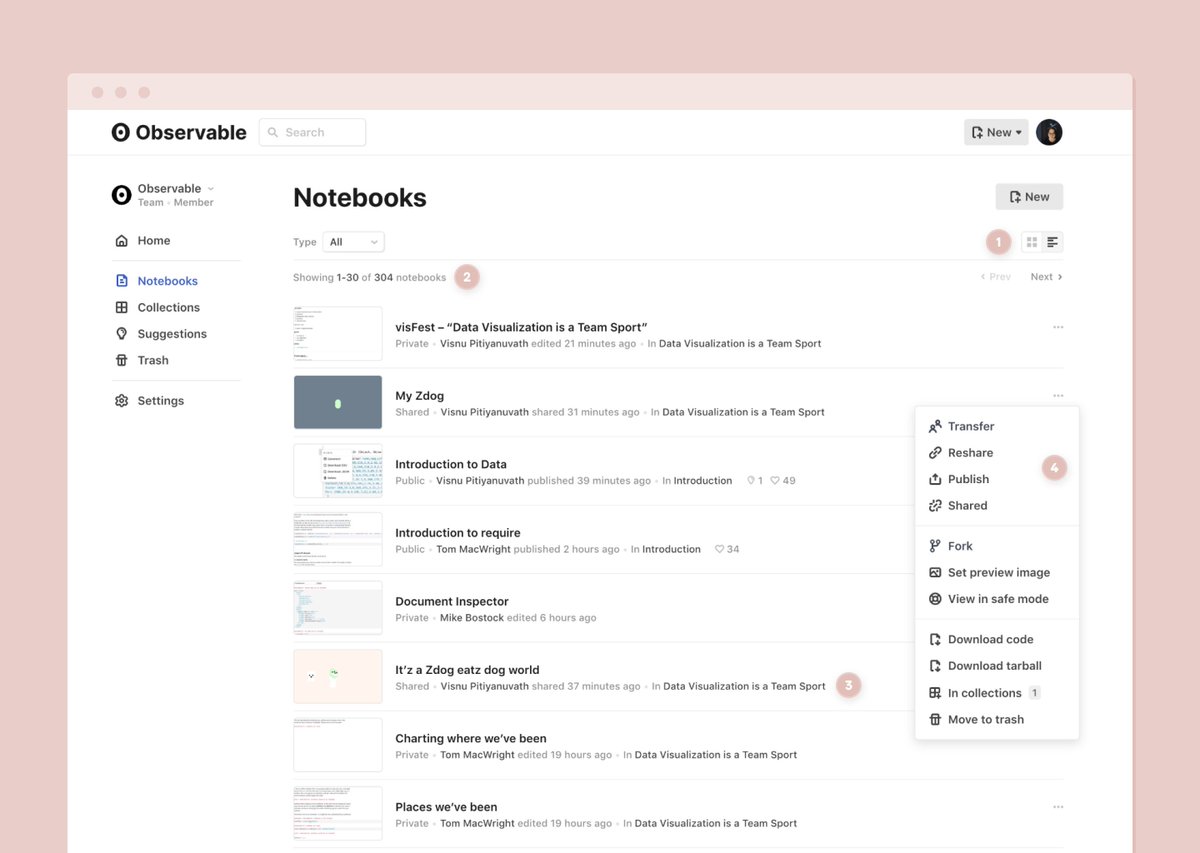The width and height of the screenshot is (1200, 853).
Task: Open the It'z a Zdog eatz dog world thumbnail
Action: click(x=338, y=677)
